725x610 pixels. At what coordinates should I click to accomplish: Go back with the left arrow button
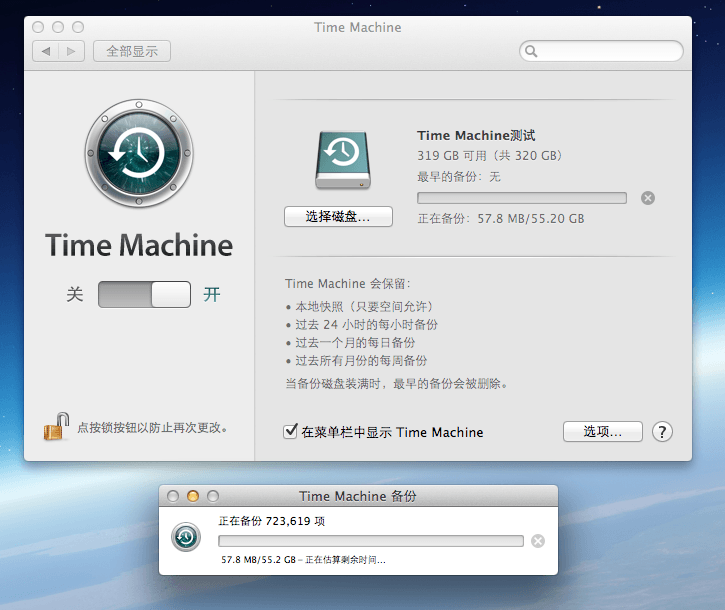(x=45, y=51)
